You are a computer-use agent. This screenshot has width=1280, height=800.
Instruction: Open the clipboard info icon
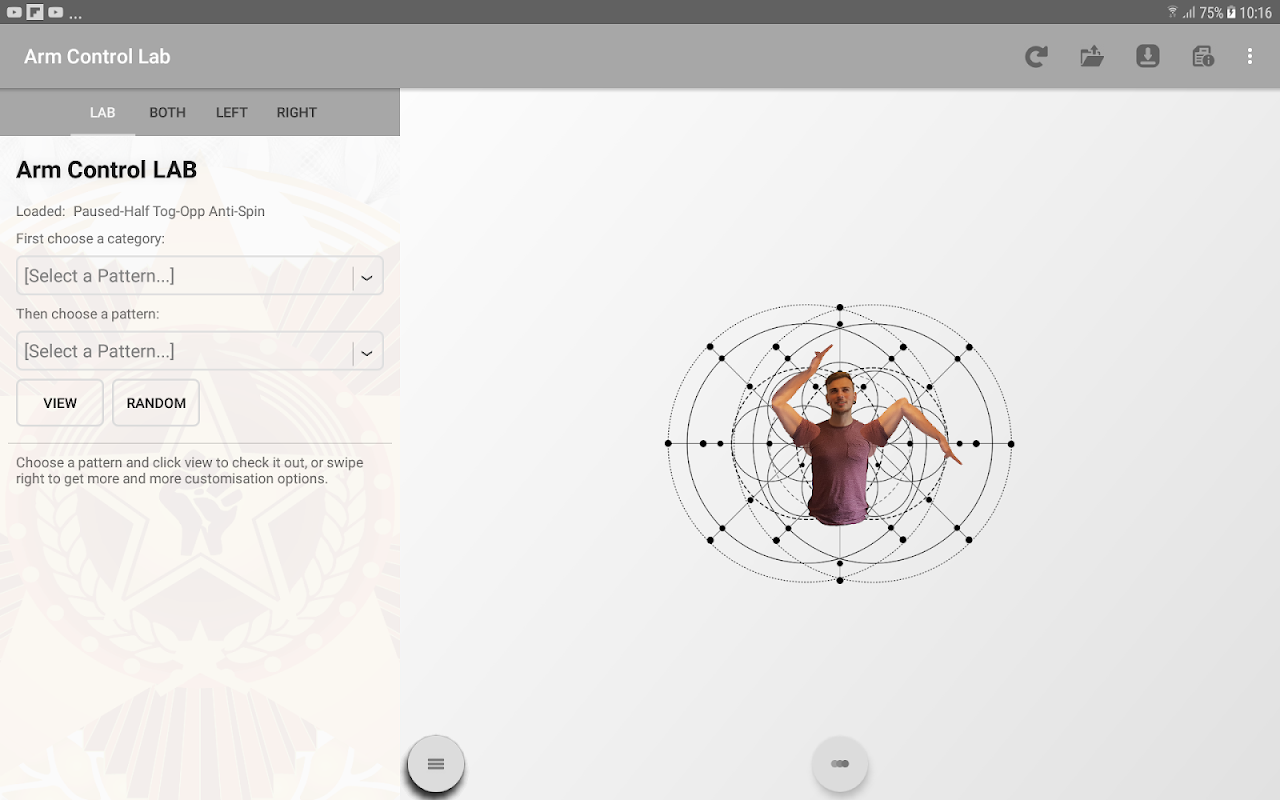(1203, 57)
